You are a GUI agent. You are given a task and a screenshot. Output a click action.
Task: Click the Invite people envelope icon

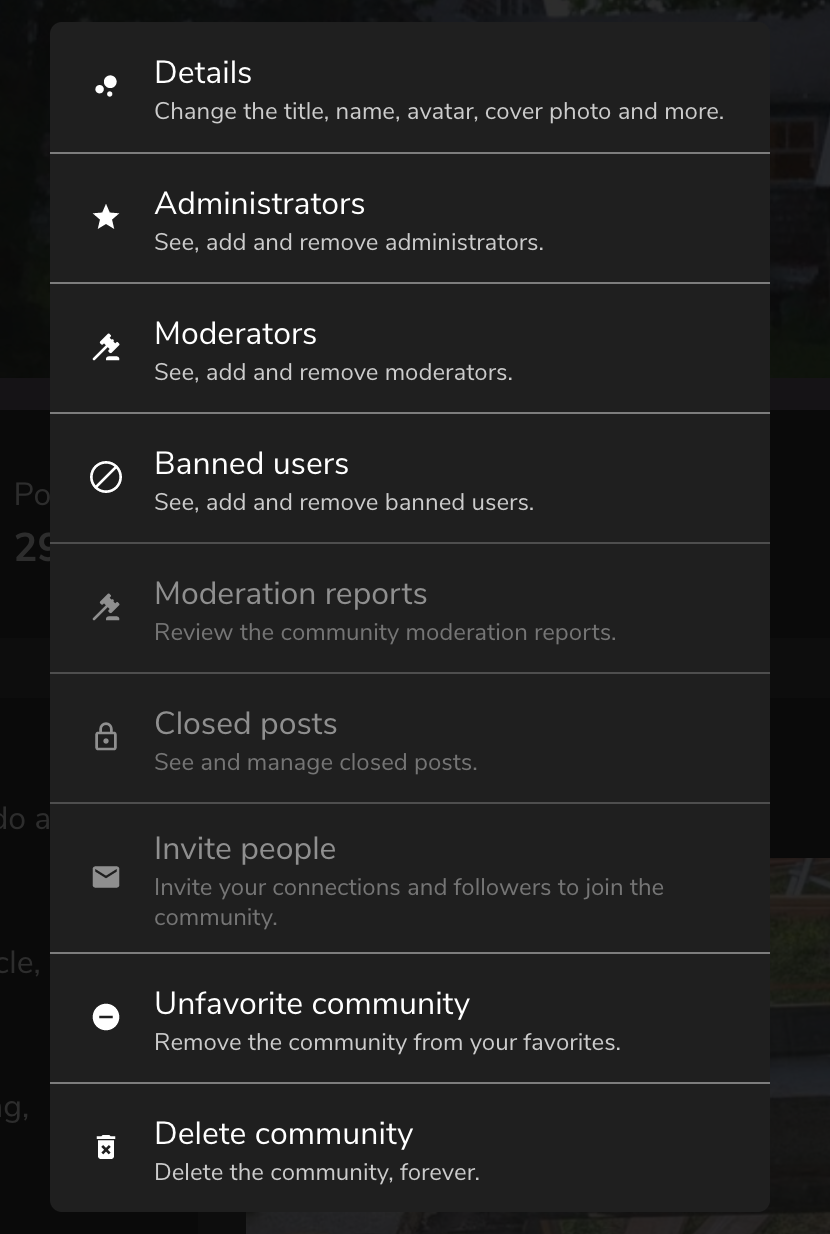(106, 877)
